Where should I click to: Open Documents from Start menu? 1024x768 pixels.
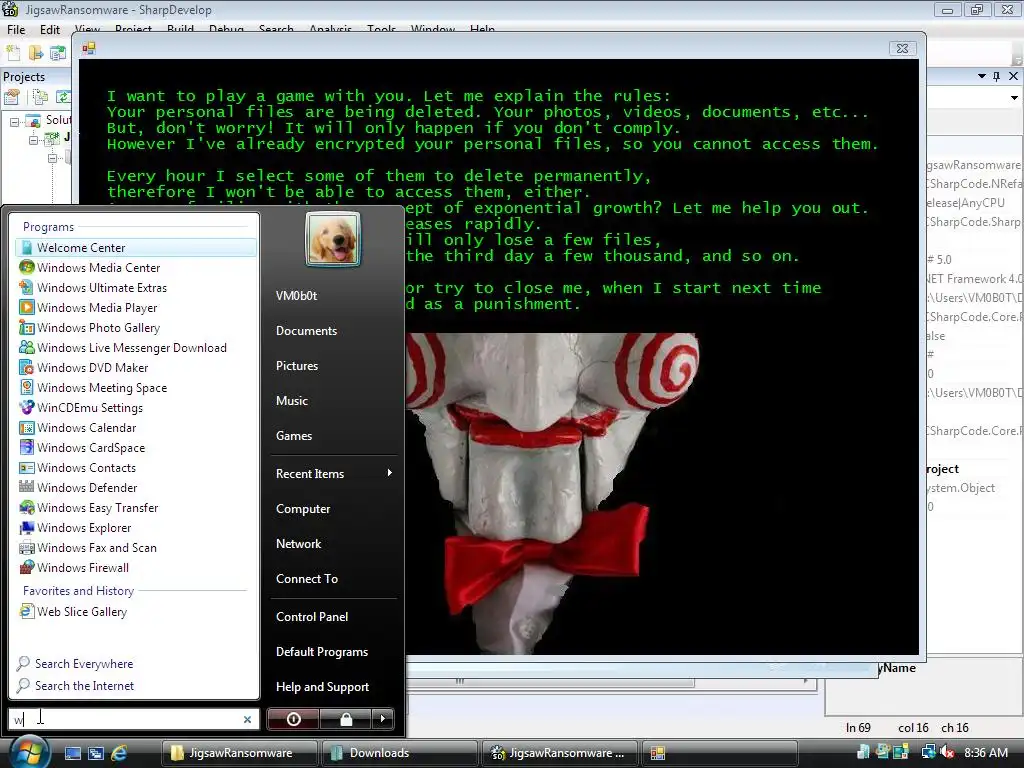(x=306, y=330)
